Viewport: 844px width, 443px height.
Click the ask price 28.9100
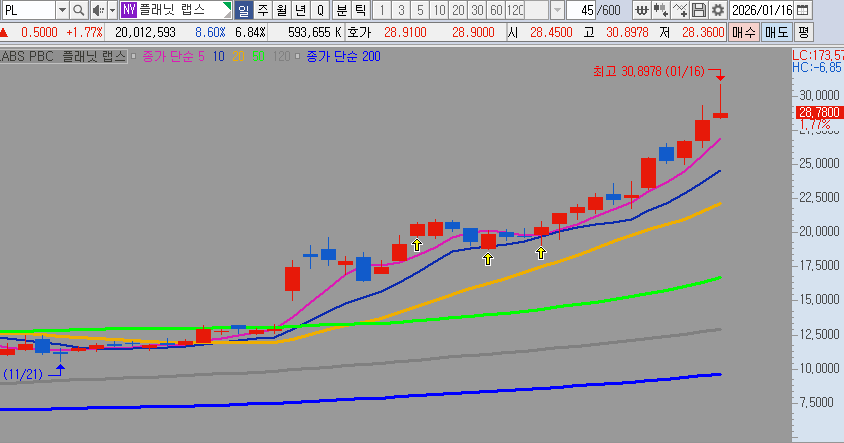point(405,32)
